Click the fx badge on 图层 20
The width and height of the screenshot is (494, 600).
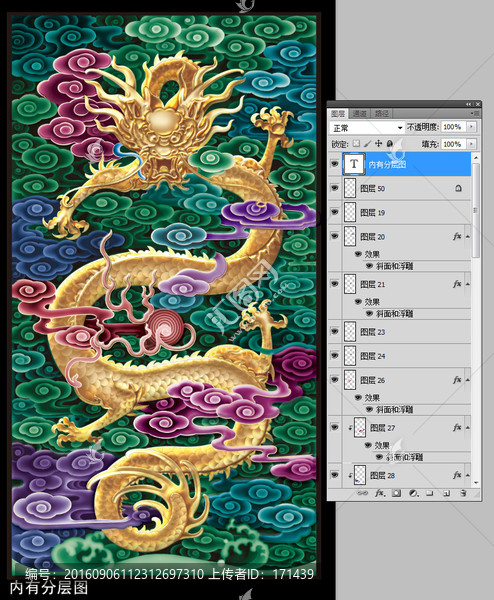click(457, 236)
